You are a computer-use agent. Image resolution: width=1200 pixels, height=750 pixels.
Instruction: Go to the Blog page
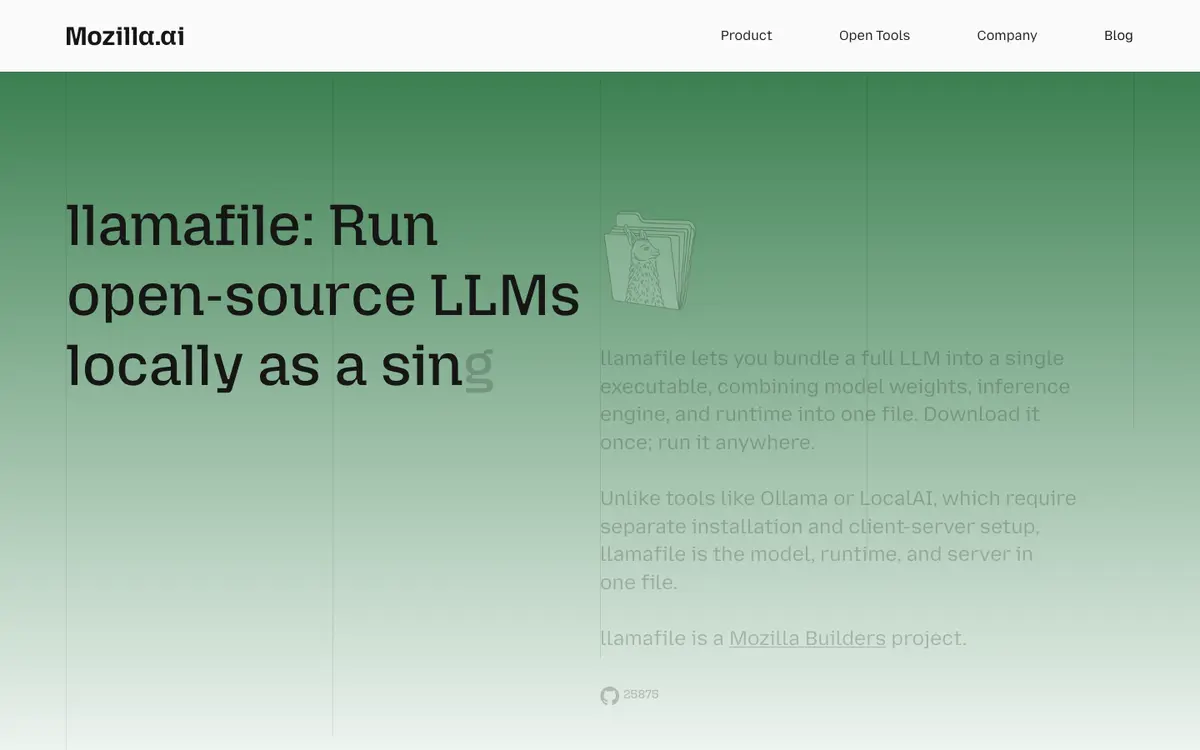coord(1118,35)
